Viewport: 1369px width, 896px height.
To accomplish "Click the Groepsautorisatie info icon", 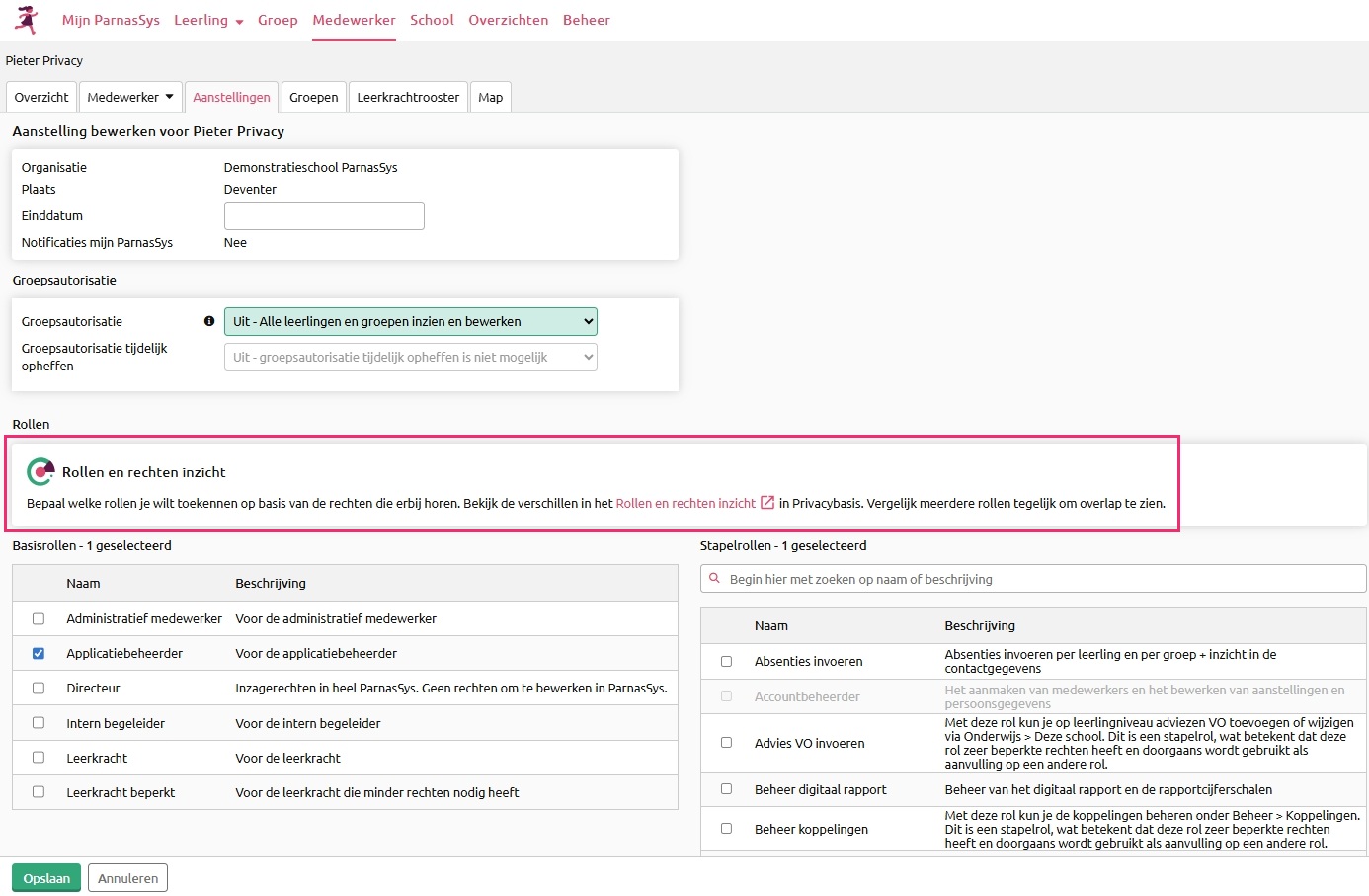I will coord(209,321).
